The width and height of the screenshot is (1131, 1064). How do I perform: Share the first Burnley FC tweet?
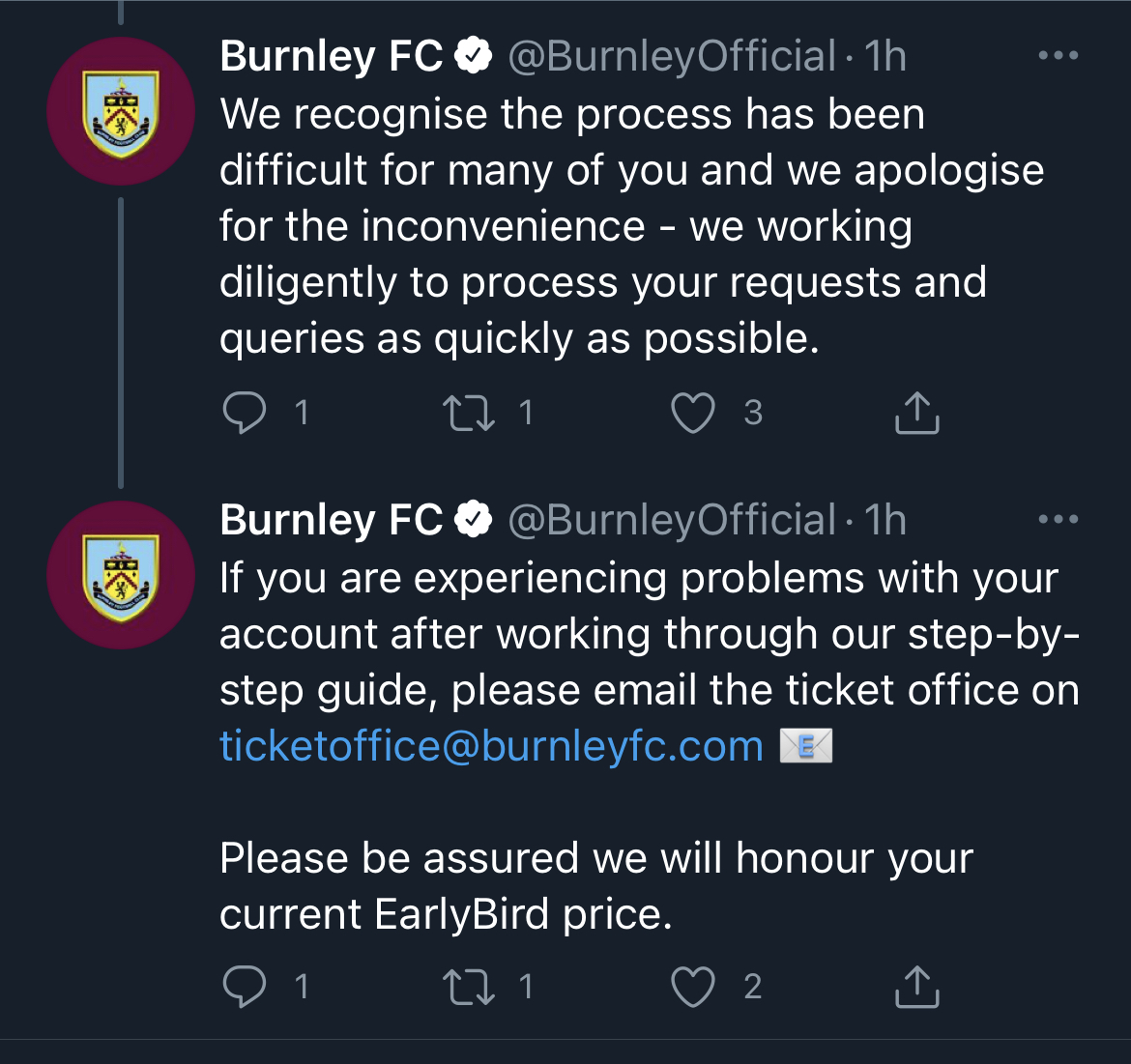[x=916, y=414]
